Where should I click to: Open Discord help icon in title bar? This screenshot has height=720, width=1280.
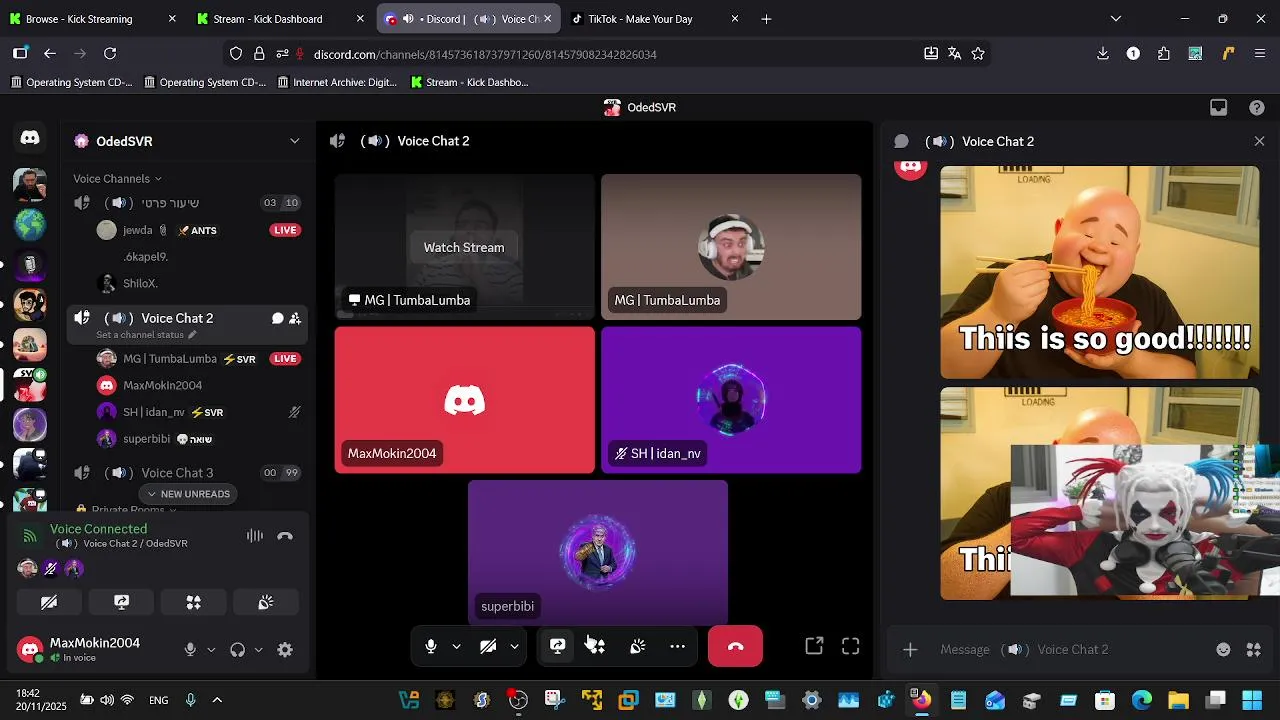coord(1257,107)
